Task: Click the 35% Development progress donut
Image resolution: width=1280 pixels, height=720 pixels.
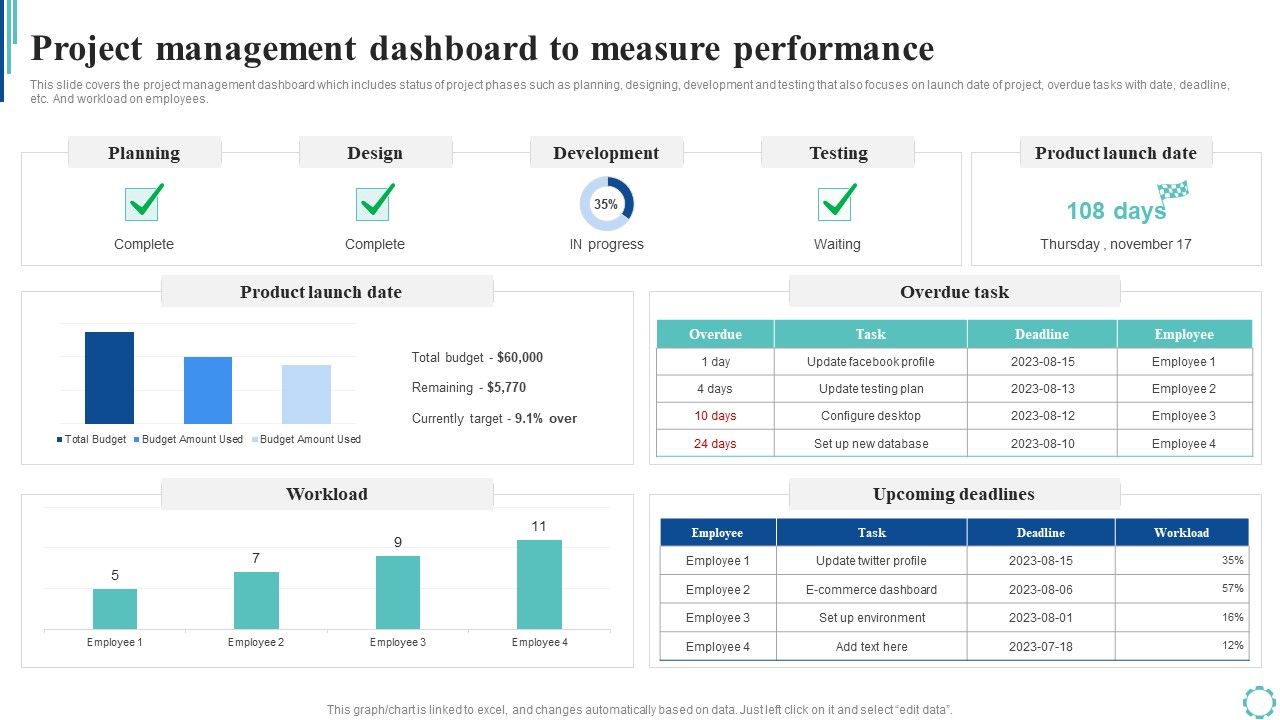Action: 606,204
